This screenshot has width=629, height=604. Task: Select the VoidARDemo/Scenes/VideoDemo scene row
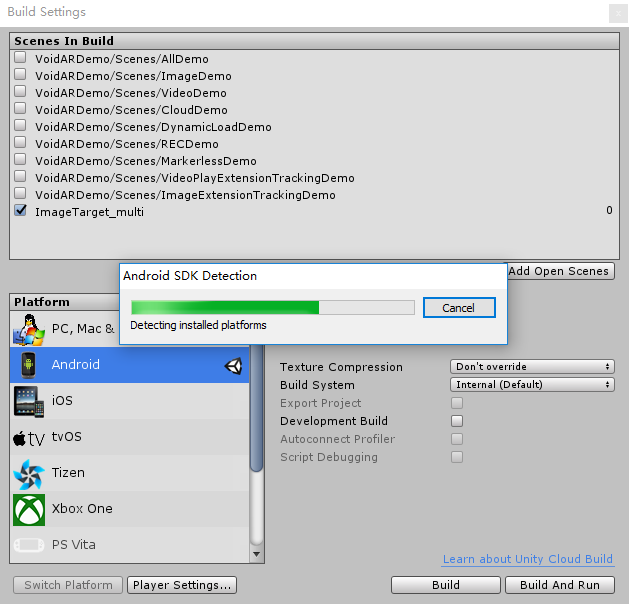pyautogui.click(x=314, y=93)
